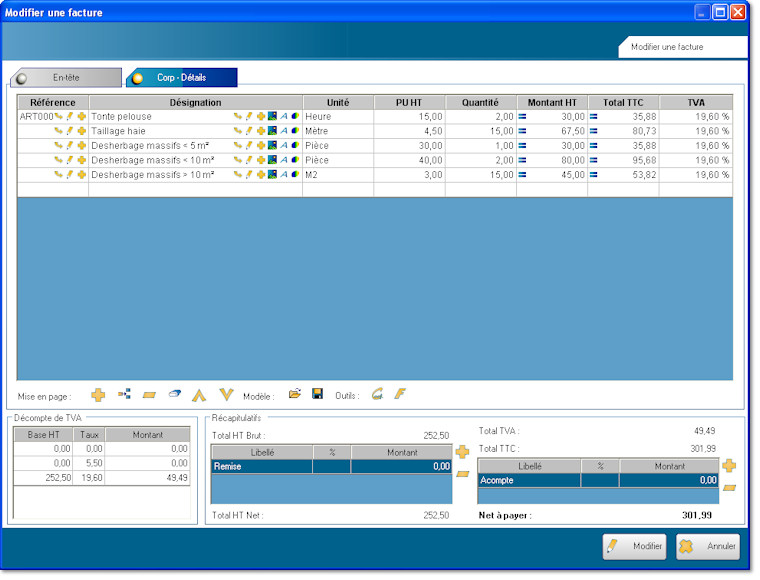Click the move down arrow in Mise en page
This screenshot has width=760, height=580.
226,395
